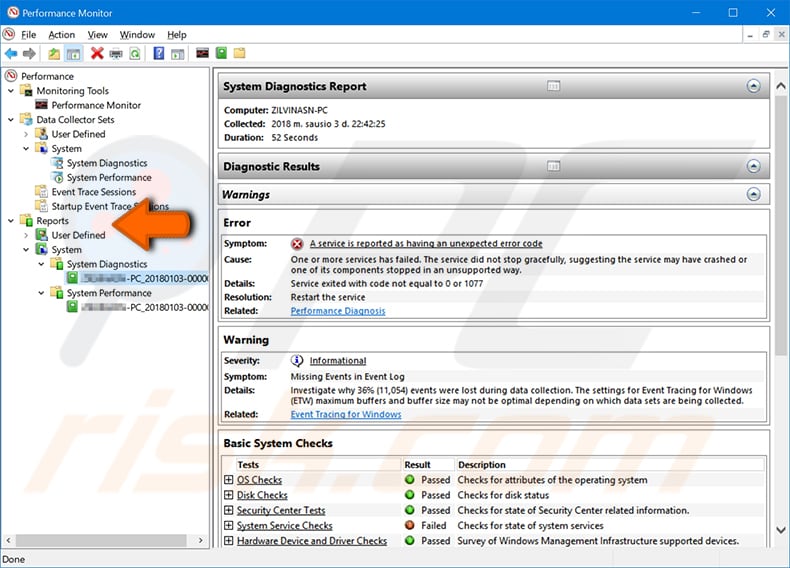Toggle Show/Hide Console Tree toolbar icon
The height and width of the screenshot is (568, 790).
click(x=74, y=53)
